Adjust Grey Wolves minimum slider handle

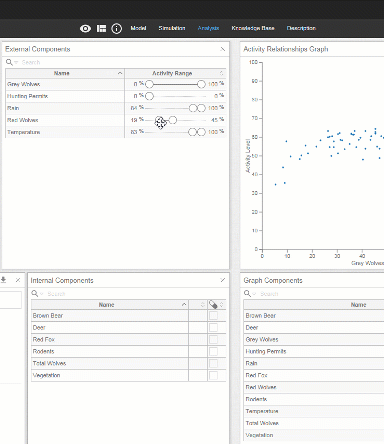pos(149,84)
